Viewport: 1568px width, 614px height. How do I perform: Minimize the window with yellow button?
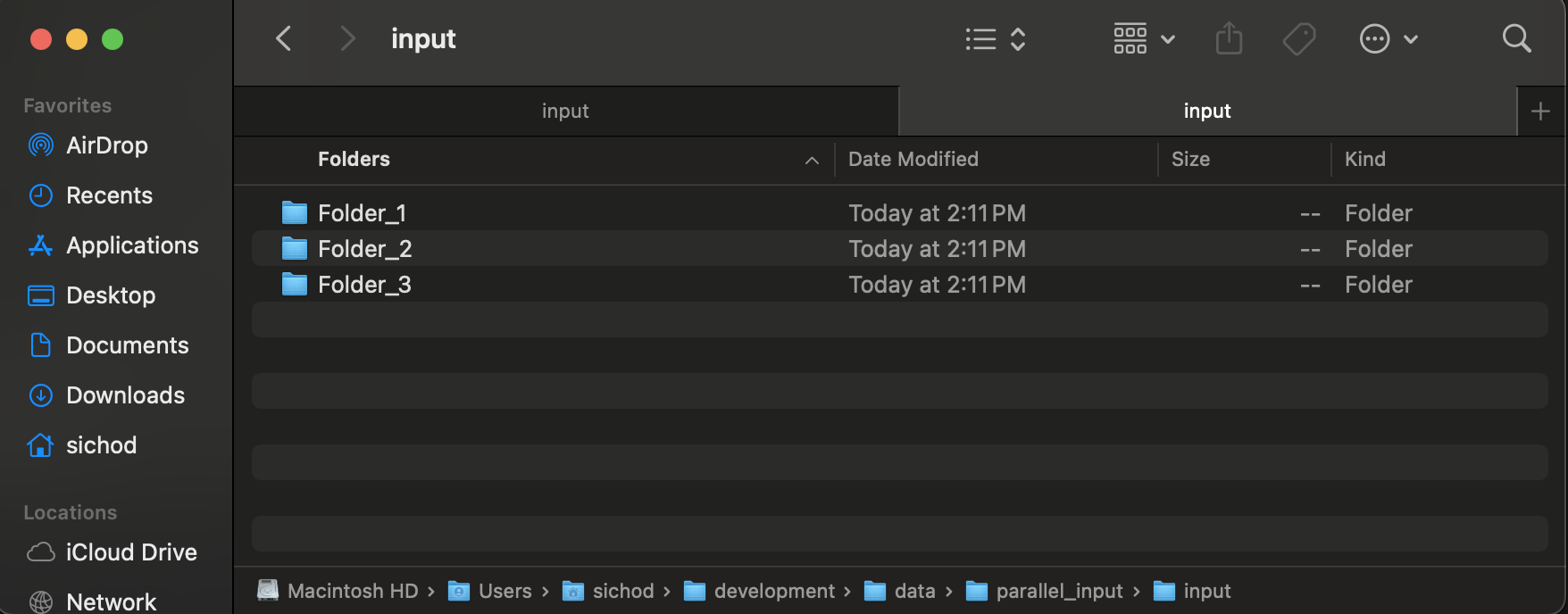click(x=77, y=39)
